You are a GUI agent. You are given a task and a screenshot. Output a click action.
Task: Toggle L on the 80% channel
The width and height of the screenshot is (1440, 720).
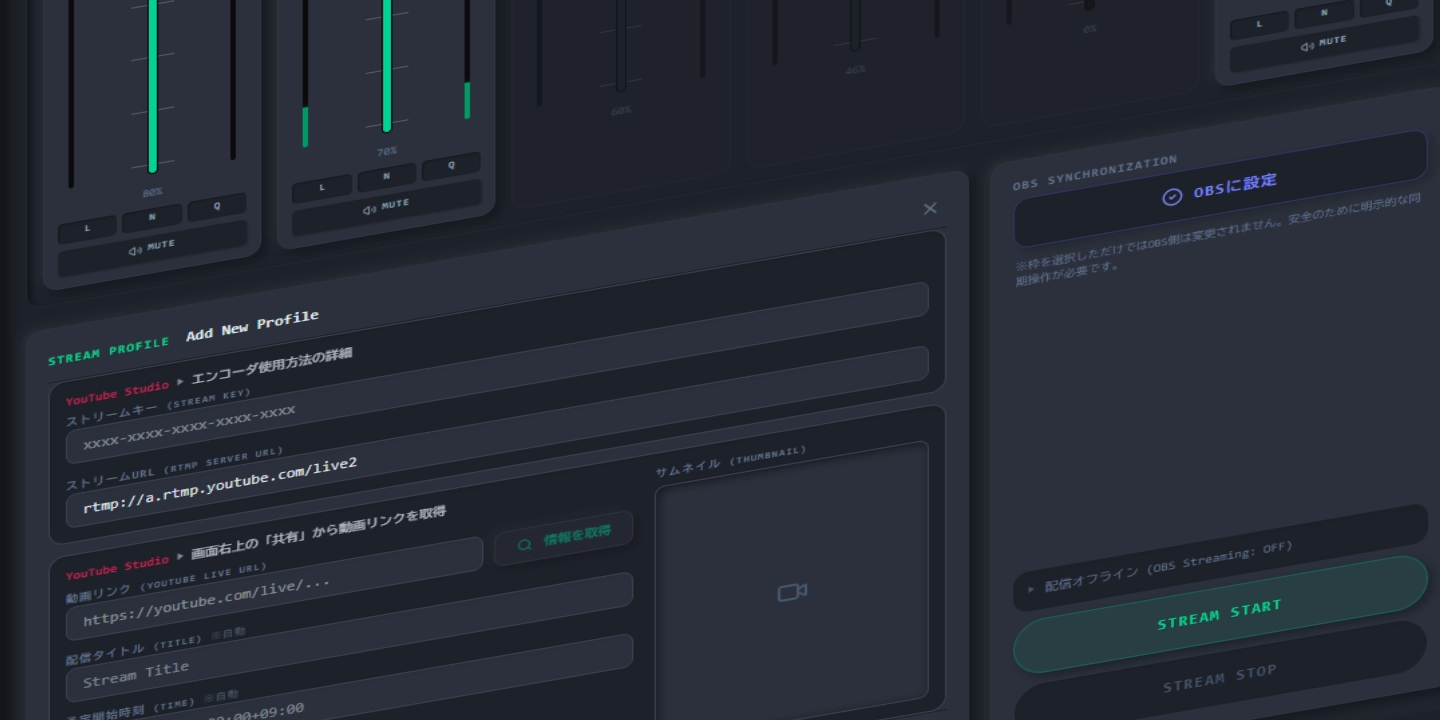(x=87, y=229)
